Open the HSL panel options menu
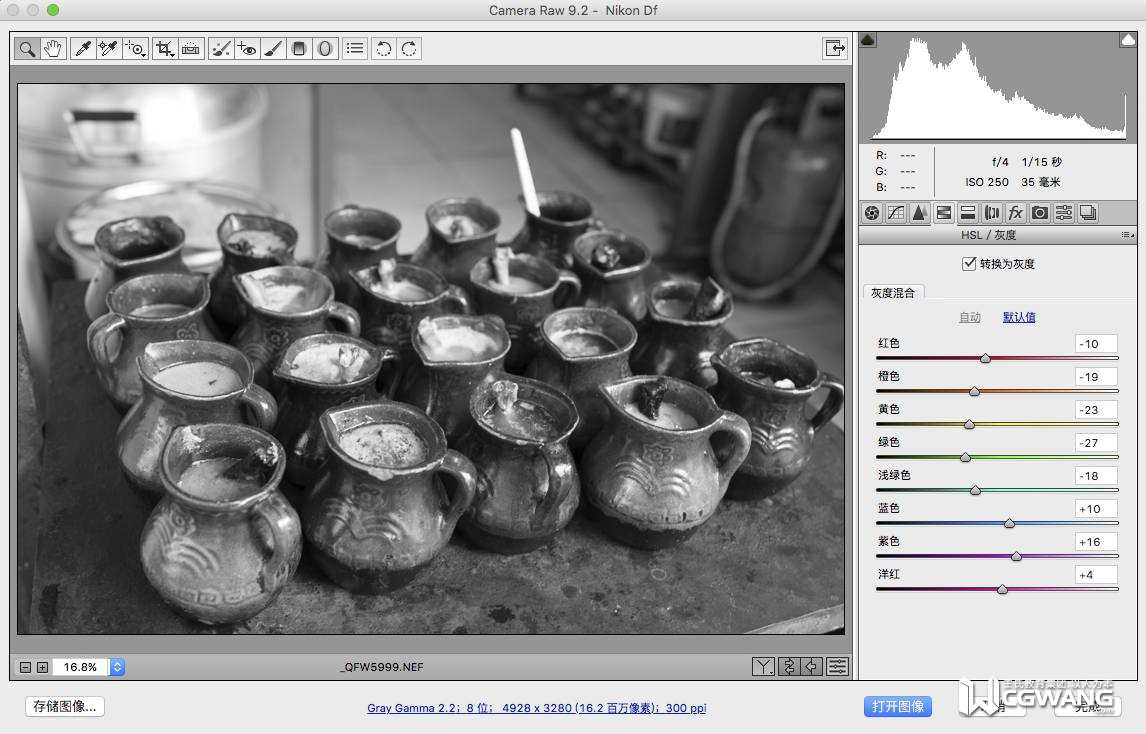This screenshot has width=1146, height=734. (x=1127, y=235)
